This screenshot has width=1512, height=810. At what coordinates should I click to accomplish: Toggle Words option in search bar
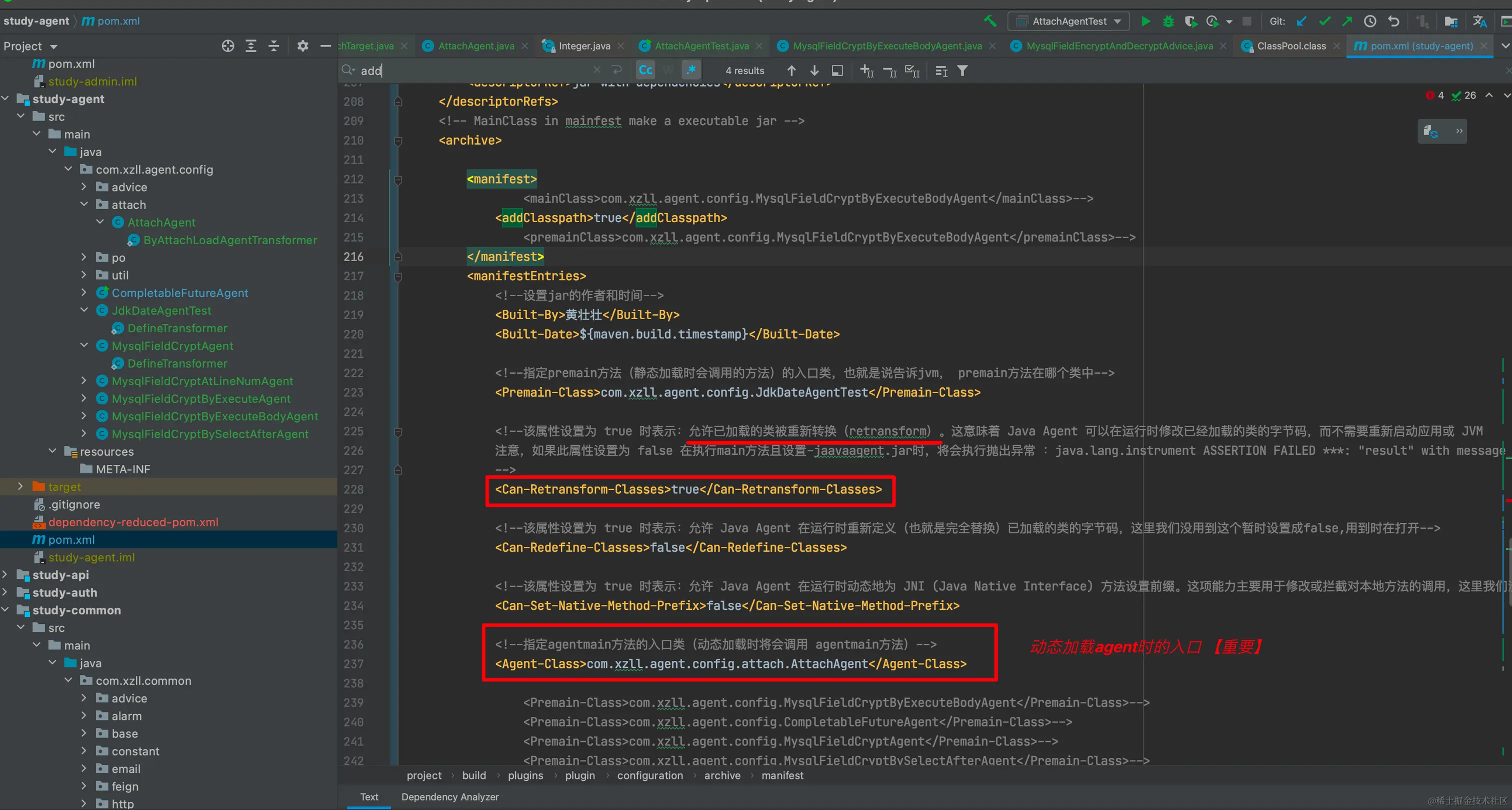pos(668,71)
